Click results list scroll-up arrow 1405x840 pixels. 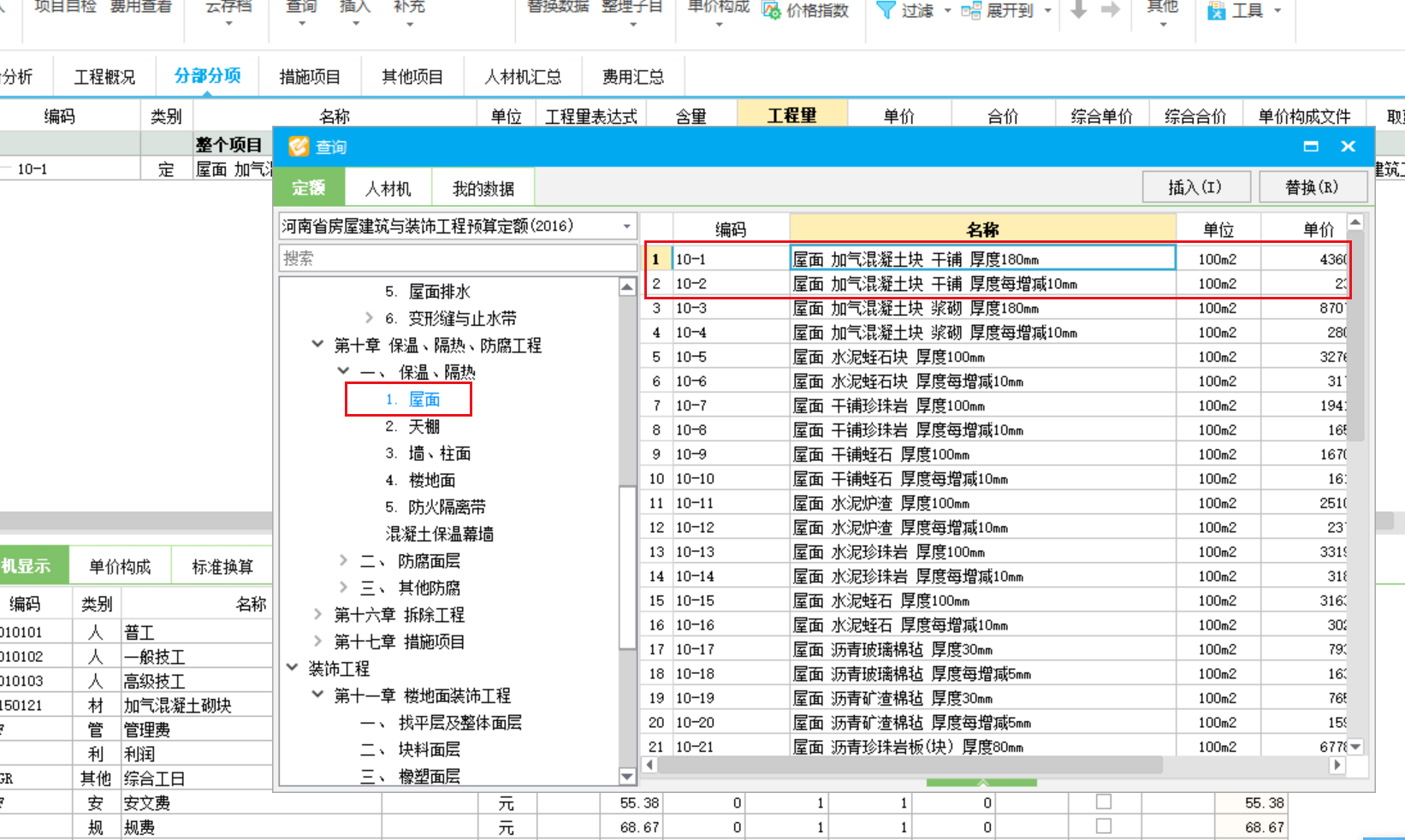(x=1355, y=223)
